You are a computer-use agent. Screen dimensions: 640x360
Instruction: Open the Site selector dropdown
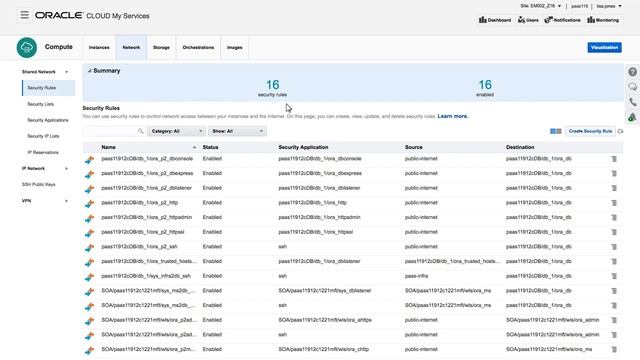click(540, 6)
